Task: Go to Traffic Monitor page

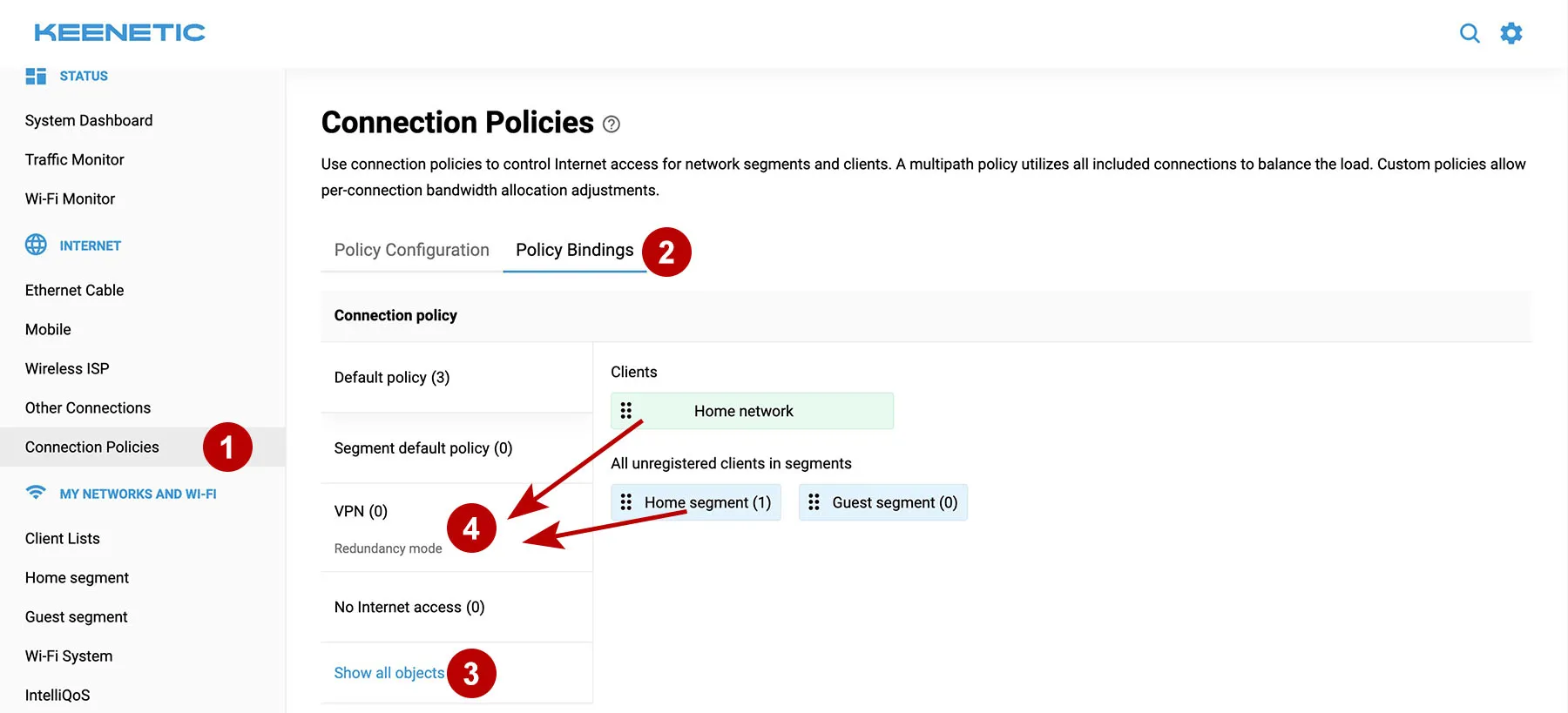Action: [75, 159]
